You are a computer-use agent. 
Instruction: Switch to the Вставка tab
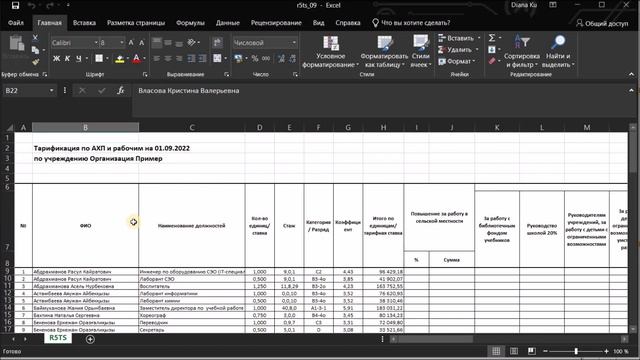pos(84,23)
